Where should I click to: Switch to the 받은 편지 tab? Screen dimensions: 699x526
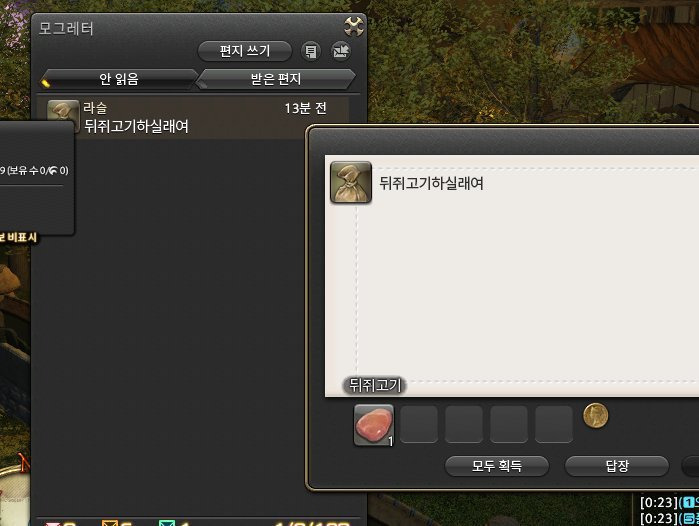276,79
